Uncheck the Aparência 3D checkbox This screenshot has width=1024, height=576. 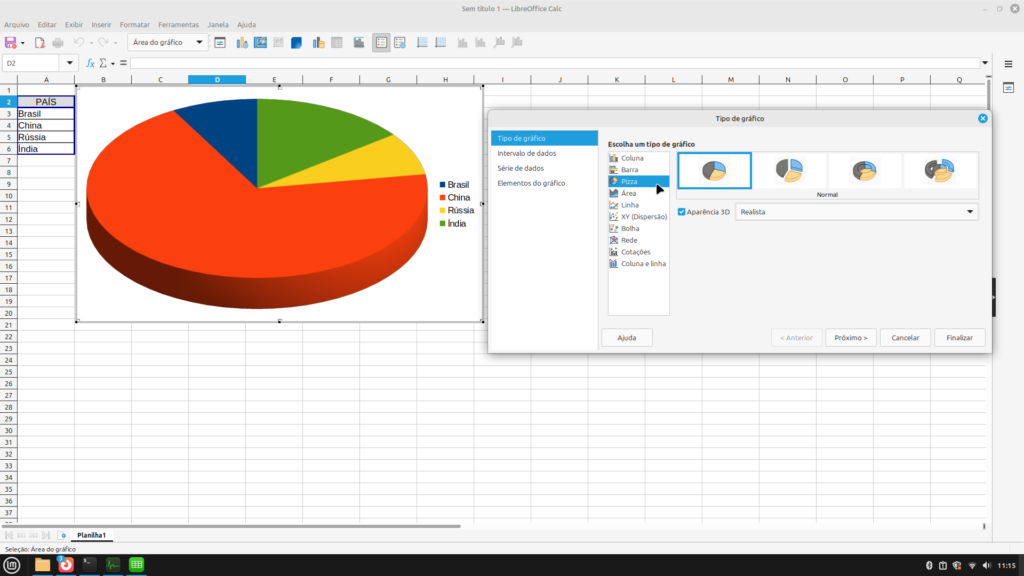coord(682,212)
